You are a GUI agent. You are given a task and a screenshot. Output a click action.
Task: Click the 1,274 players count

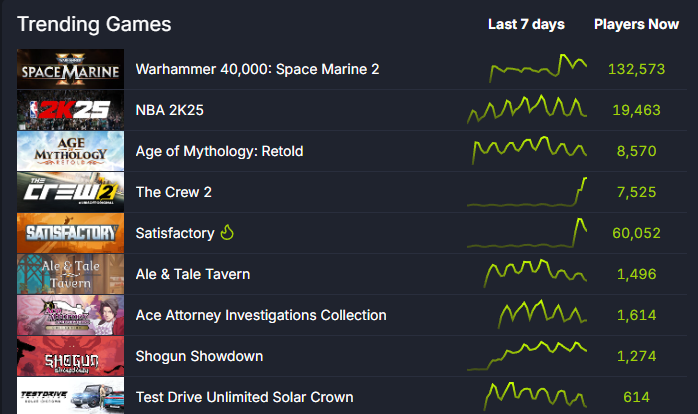click(637, 356)
